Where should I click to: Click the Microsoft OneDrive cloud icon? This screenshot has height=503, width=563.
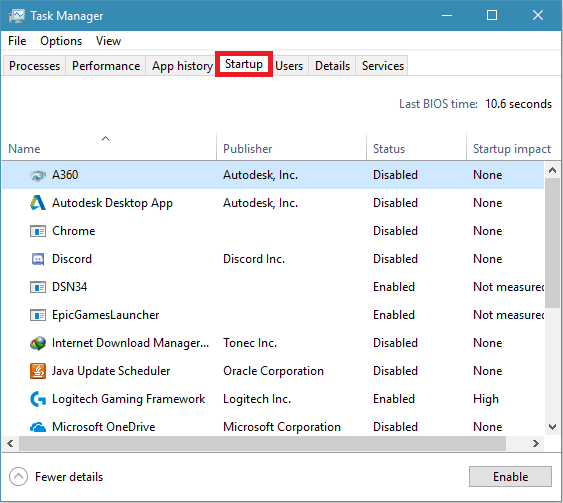click(x=38, y=427)
